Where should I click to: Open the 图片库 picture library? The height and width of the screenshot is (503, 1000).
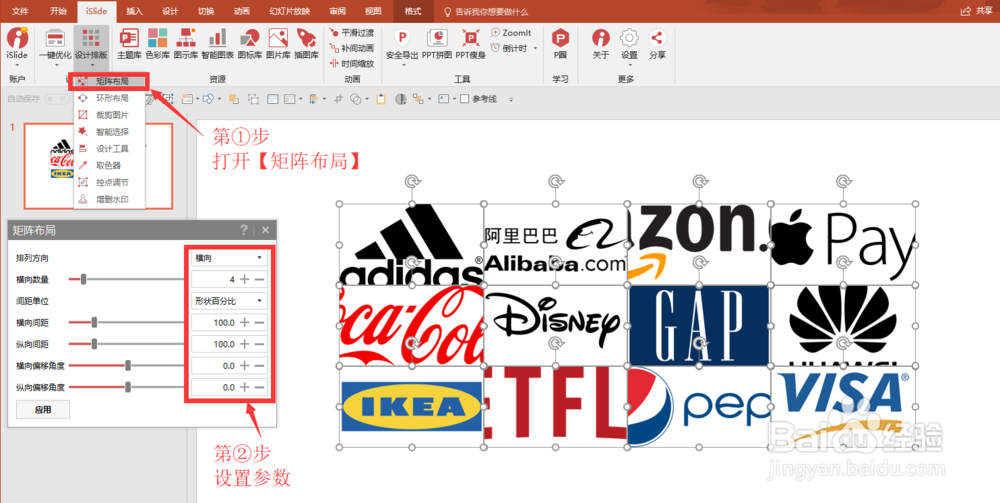278,44
